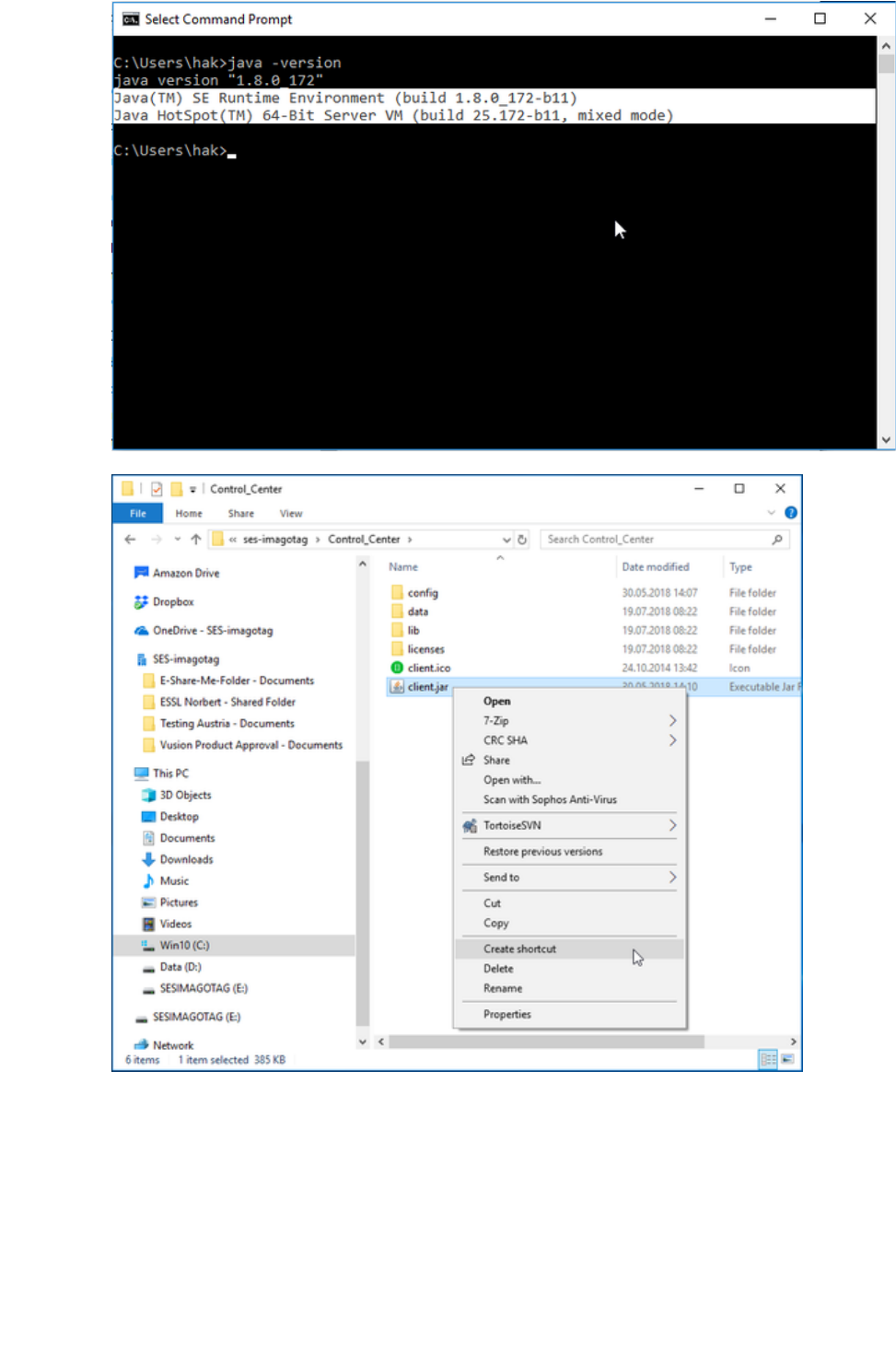Choose Cut in context menu
This screenshot has height=1350, width=896.
click(x=570, y=903)
